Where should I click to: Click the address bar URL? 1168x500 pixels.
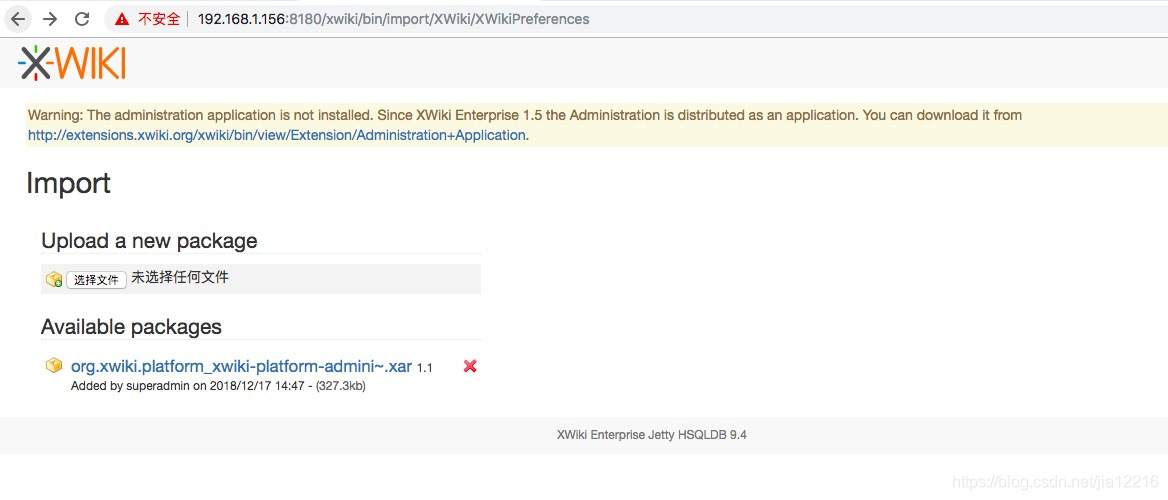393,19
